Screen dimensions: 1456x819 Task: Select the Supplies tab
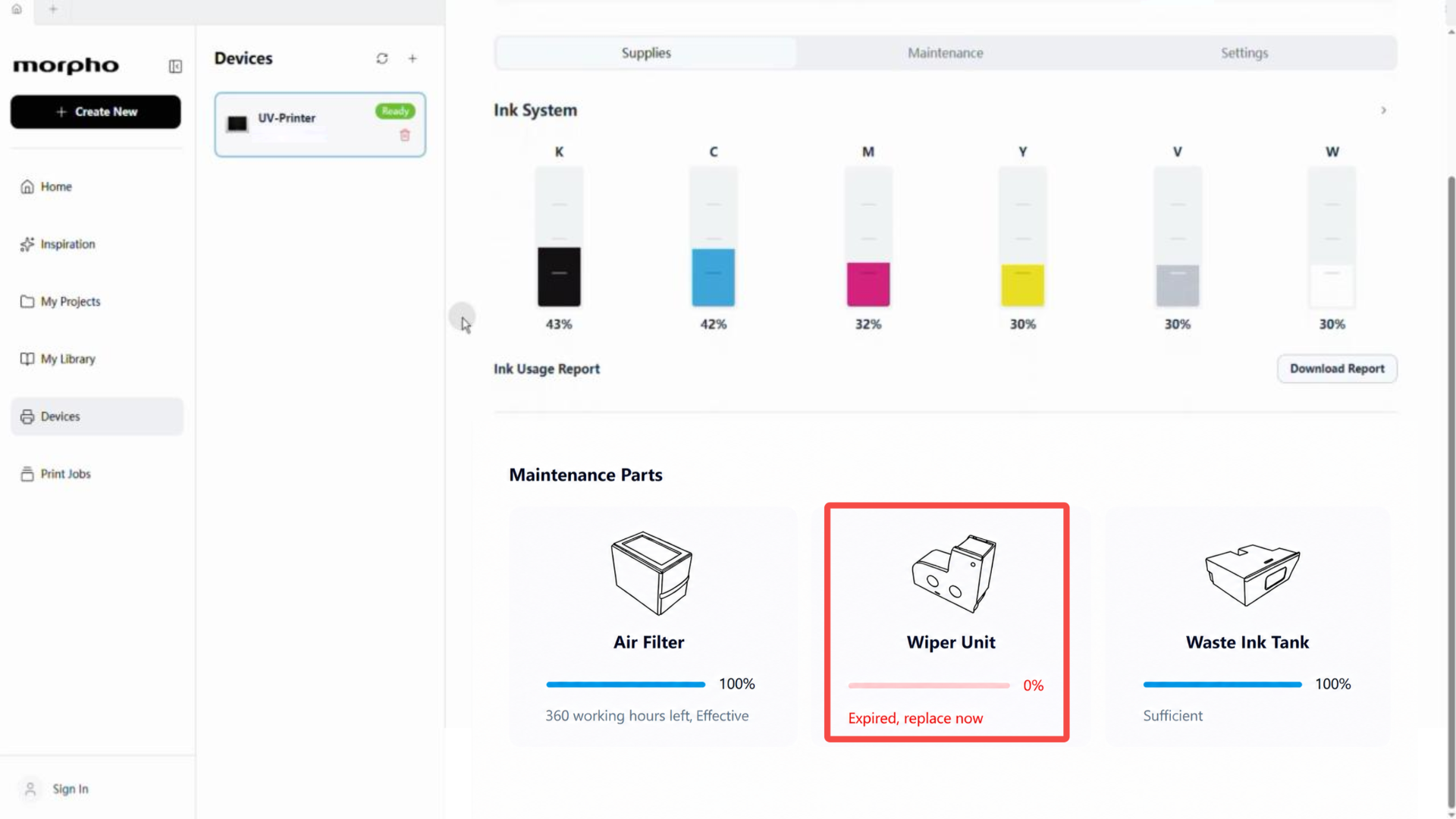[646, 53]
